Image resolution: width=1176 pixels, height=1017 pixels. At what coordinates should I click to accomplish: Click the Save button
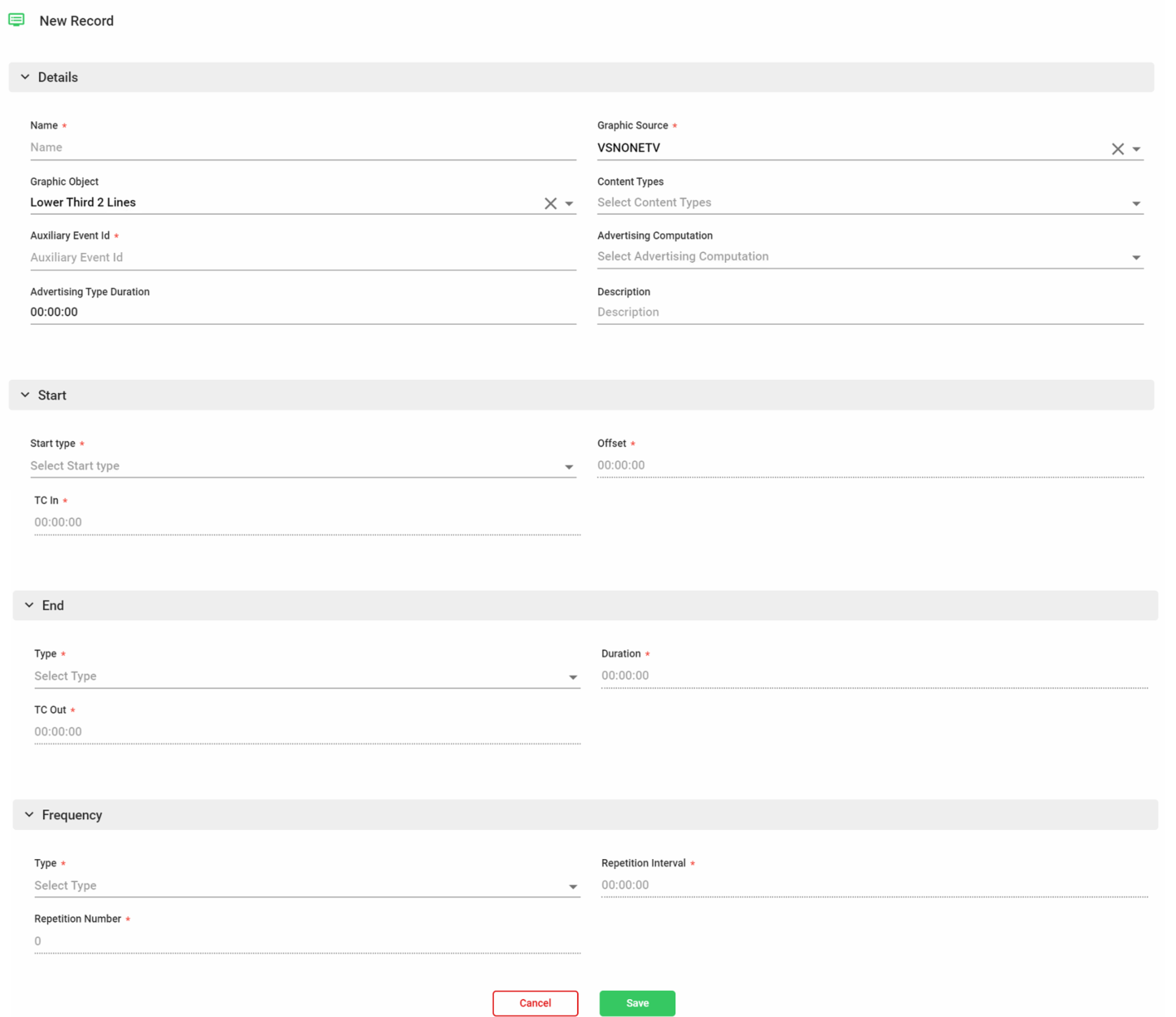(637, 1003)
